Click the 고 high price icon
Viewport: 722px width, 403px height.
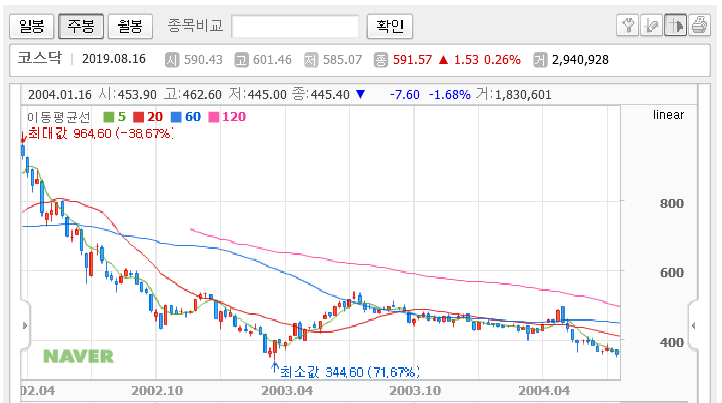[x=241, y=60]
